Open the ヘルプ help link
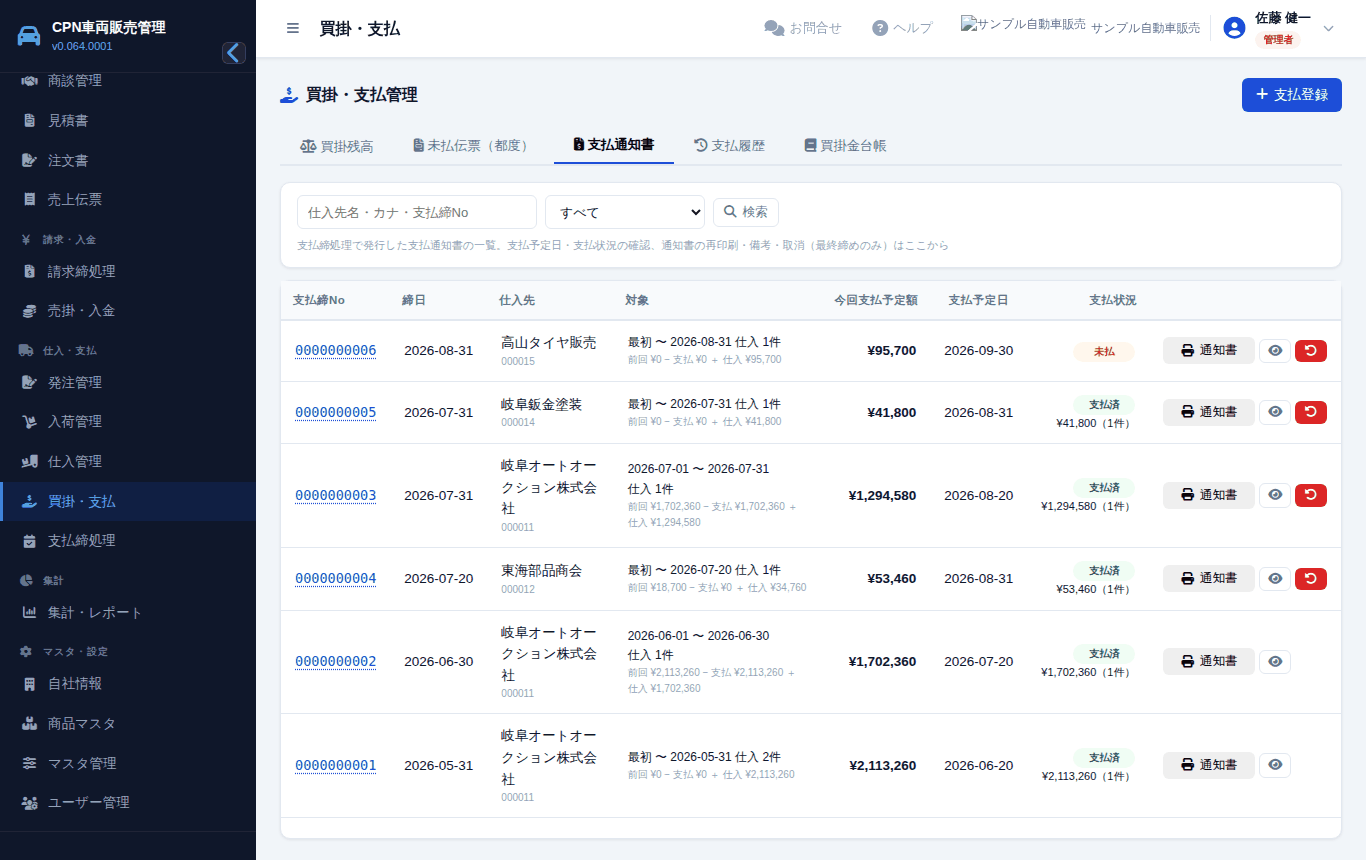 click(x=902, y=28)
